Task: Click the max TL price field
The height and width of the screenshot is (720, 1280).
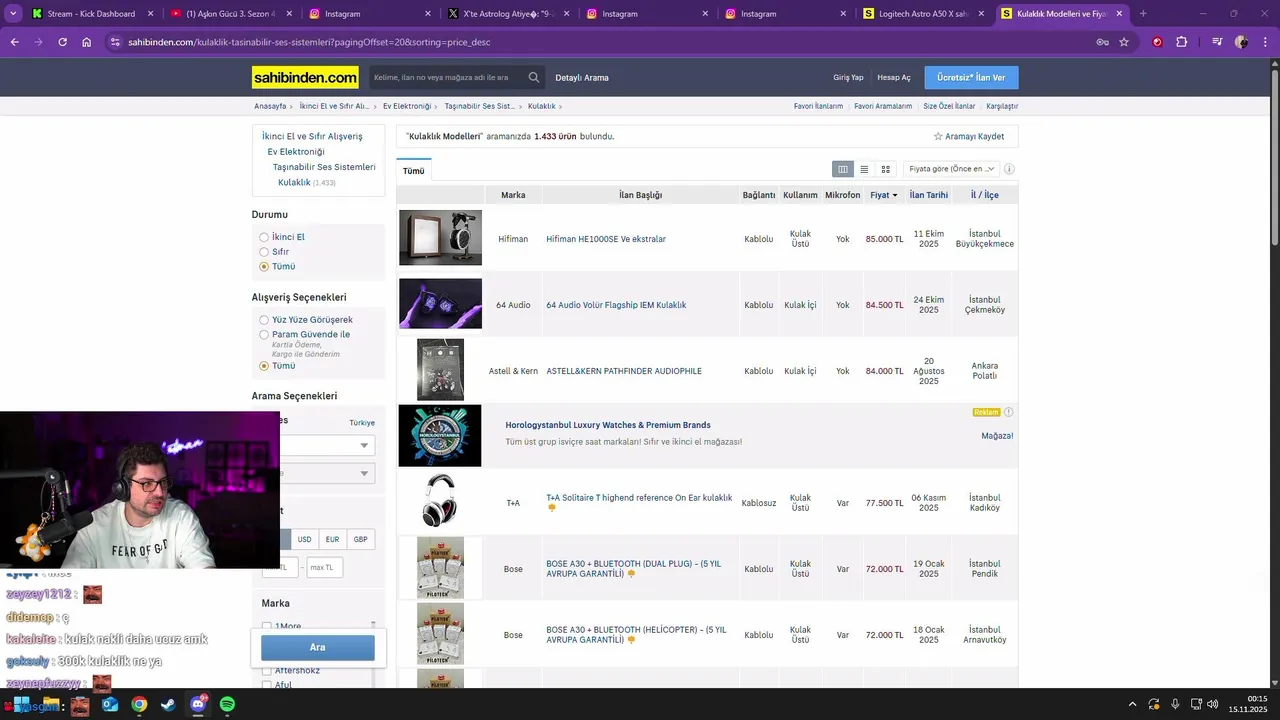Action: coord(325,568)
